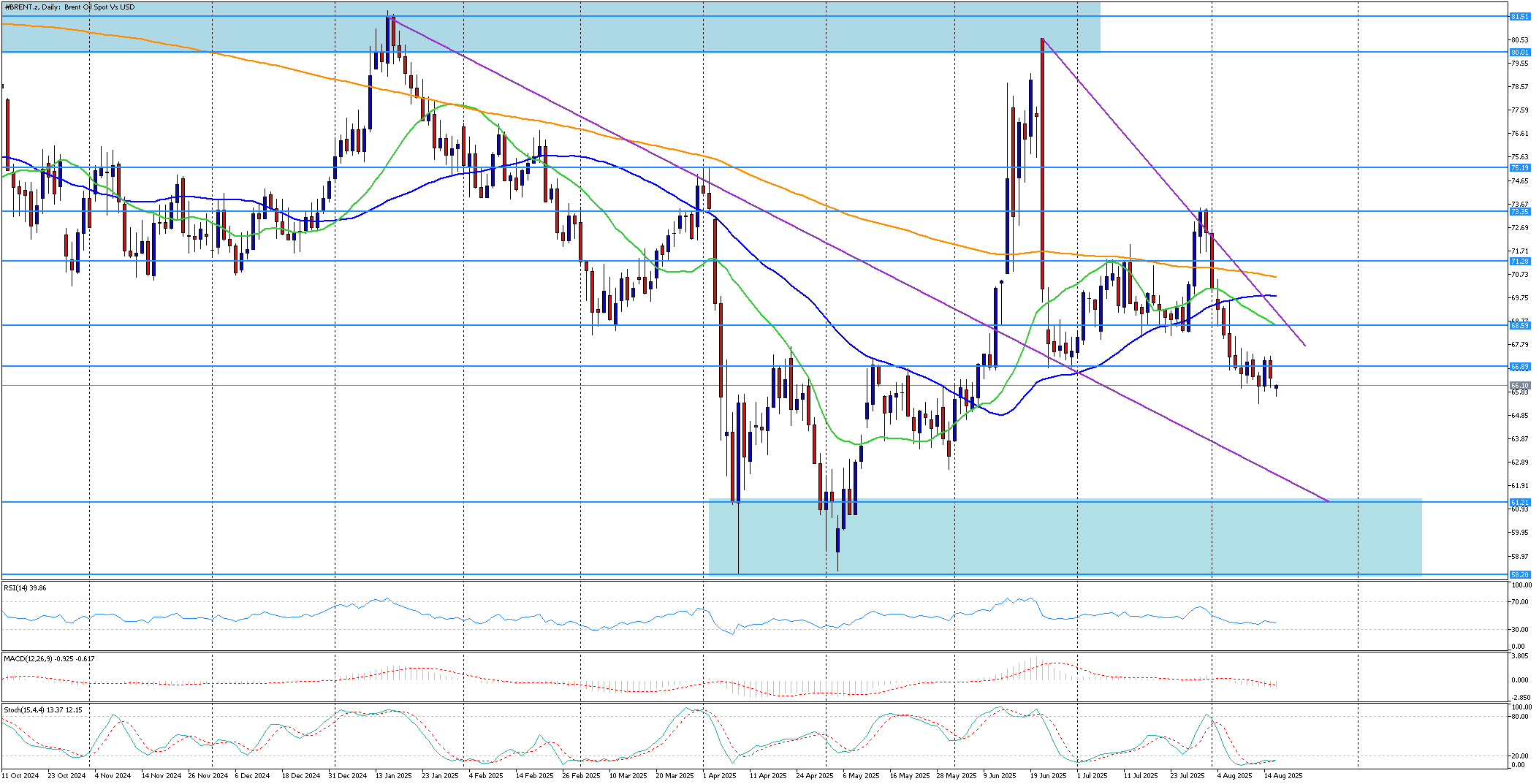1539x784 pixels.
Task: Click the 69.75 price axis label
Action: tap(1519, 297)
